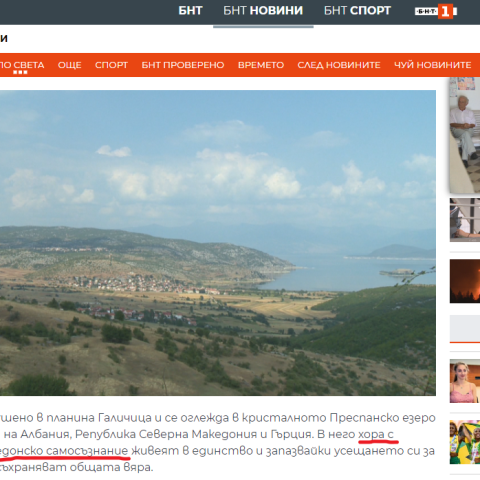Select СПОРТ in orange navigation

[x=111, y=65]
